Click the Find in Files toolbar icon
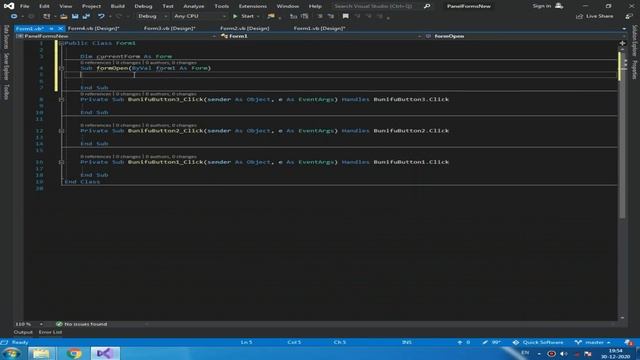Screen dimensions: 640x360 click(x=271, y=16)
